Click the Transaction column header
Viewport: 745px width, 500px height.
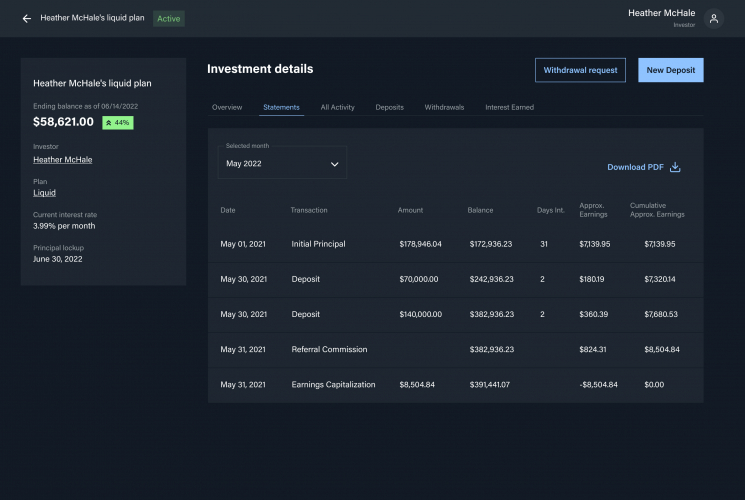(309, 210)
